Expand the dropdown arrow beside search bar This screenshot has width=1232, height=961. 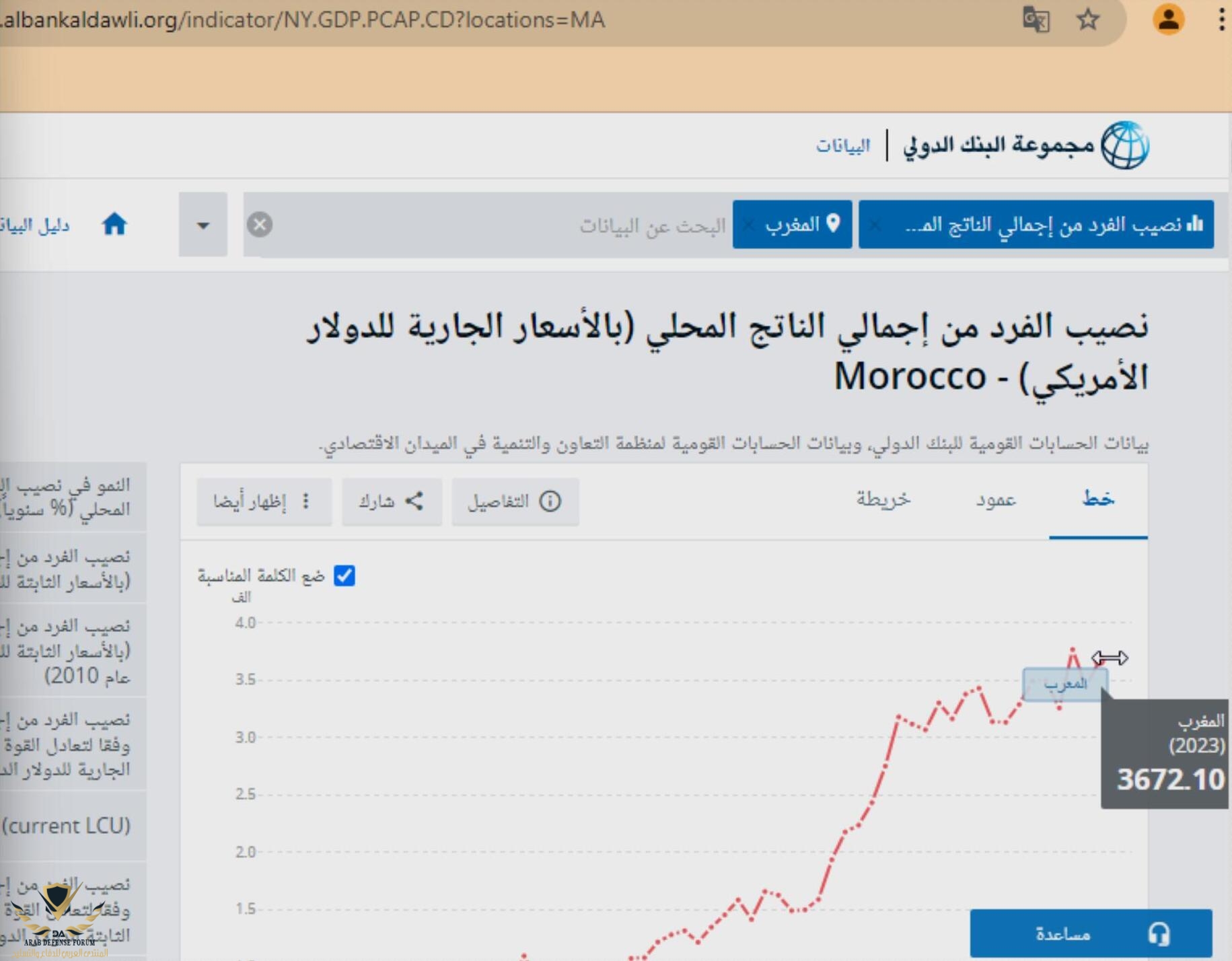click(203, 225)
